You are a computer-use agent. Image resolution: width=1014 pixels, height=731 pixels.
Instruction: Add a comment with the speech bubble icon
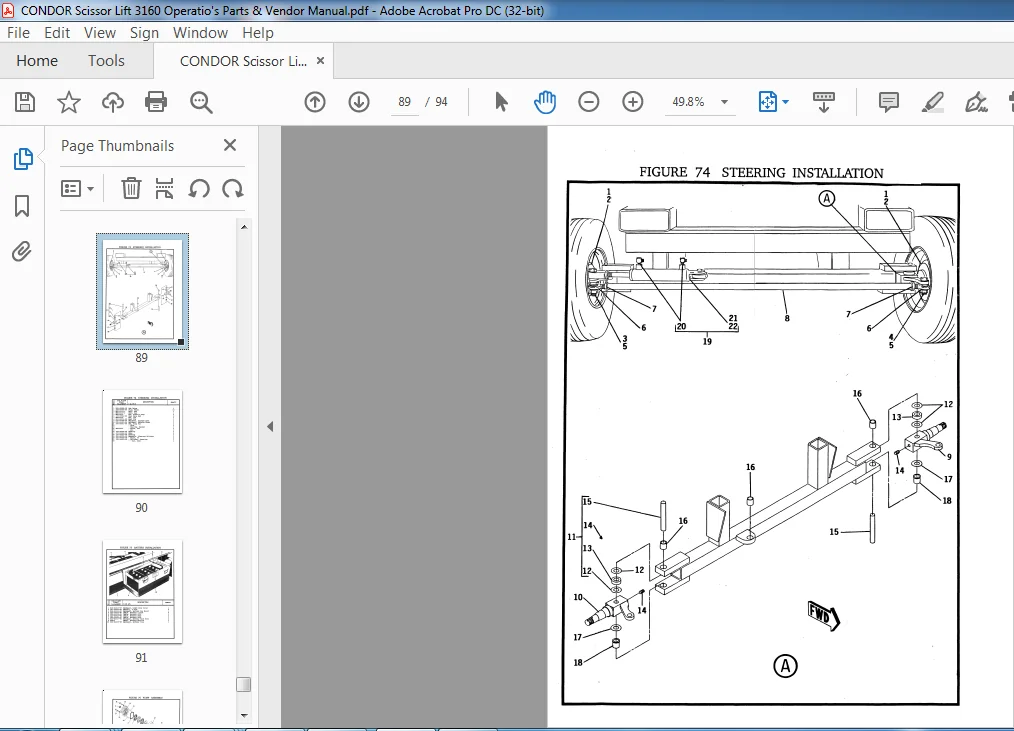(x=889, y=102)
